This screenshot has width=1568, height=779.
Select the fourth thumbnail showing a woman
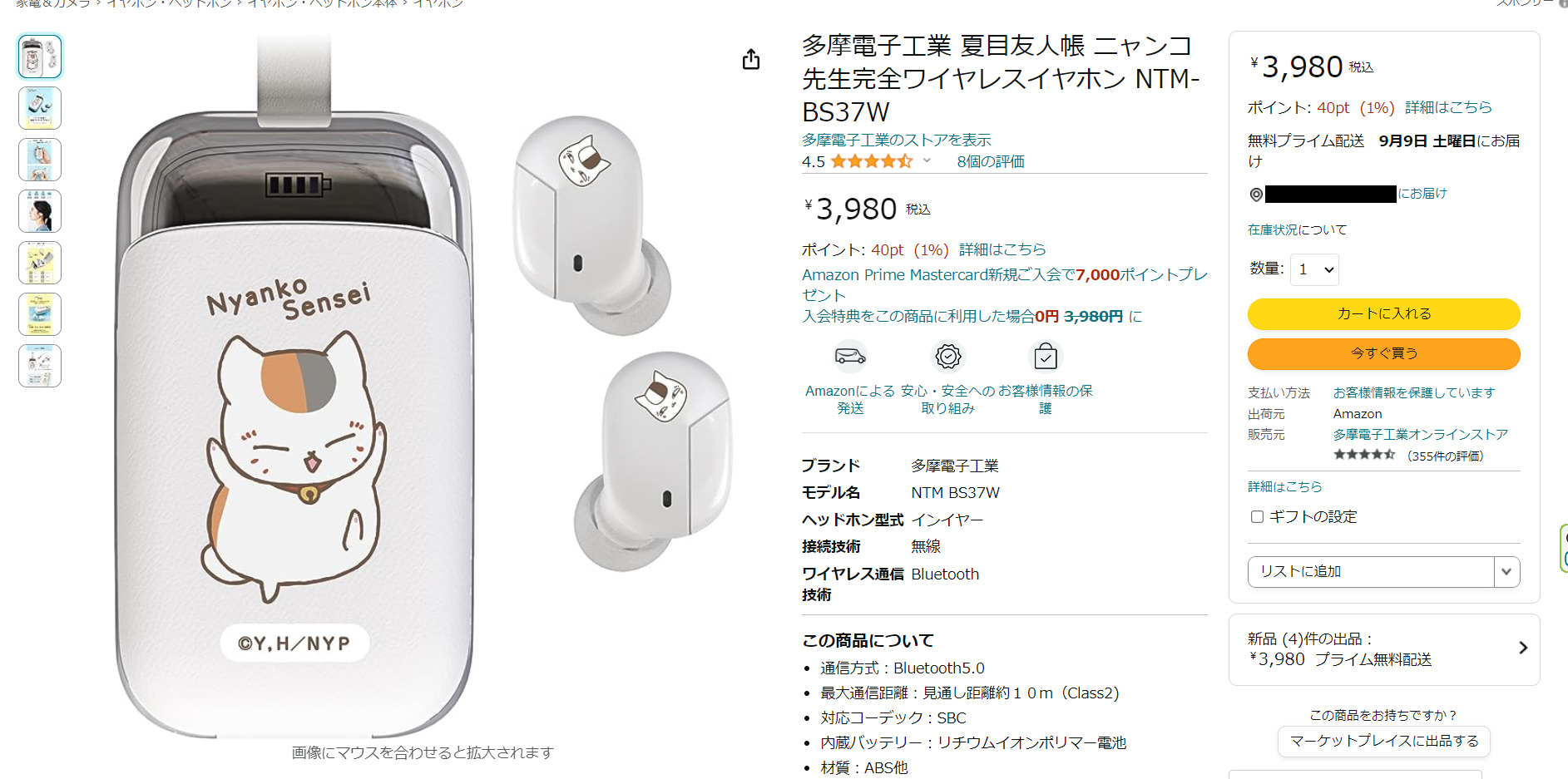coord(40,211)
